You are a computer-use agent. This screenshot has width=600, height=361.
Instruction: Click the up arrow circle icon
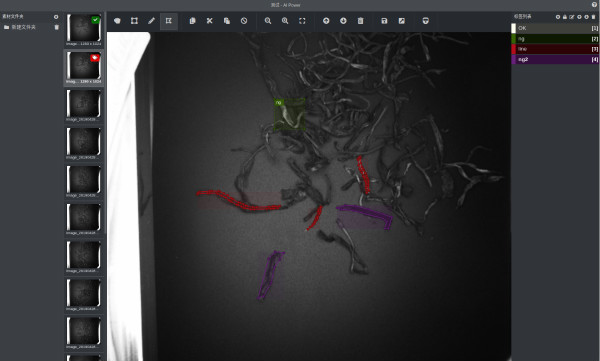click(326, 21)
